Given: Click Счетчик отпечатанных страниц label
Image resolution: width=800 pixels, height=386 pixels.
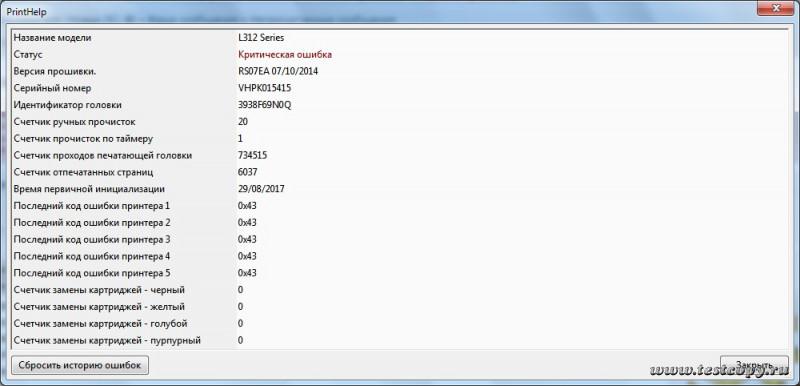Looking at the screenshot, I should click(x=84, y=172).
